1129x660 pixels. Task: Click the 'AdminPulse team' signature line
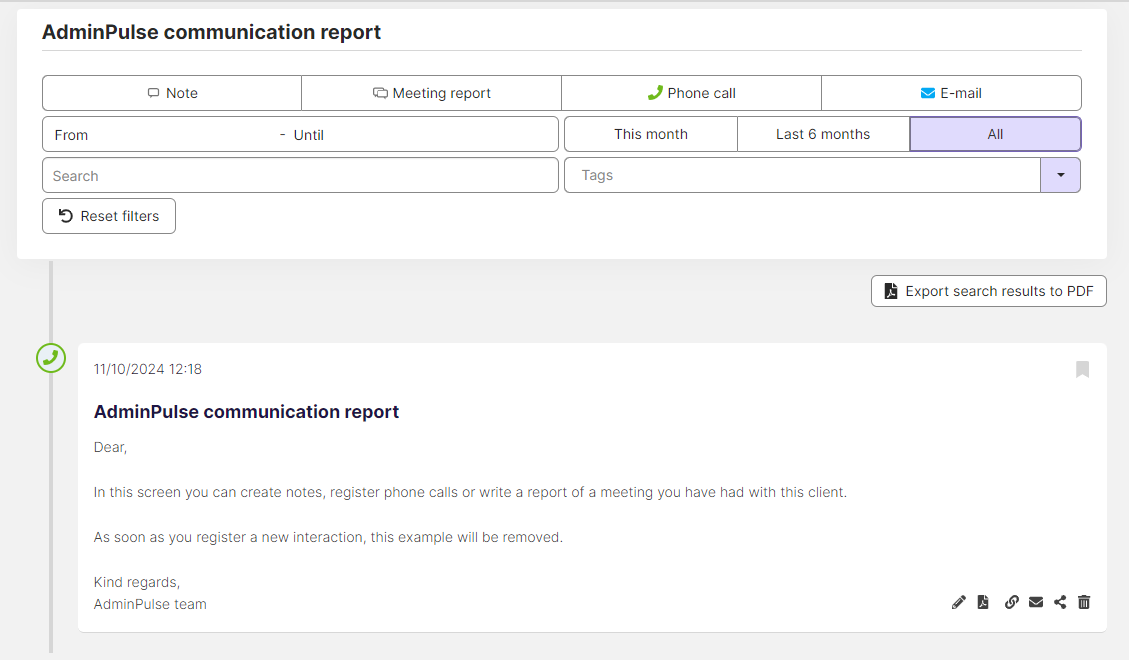(150, 605)
